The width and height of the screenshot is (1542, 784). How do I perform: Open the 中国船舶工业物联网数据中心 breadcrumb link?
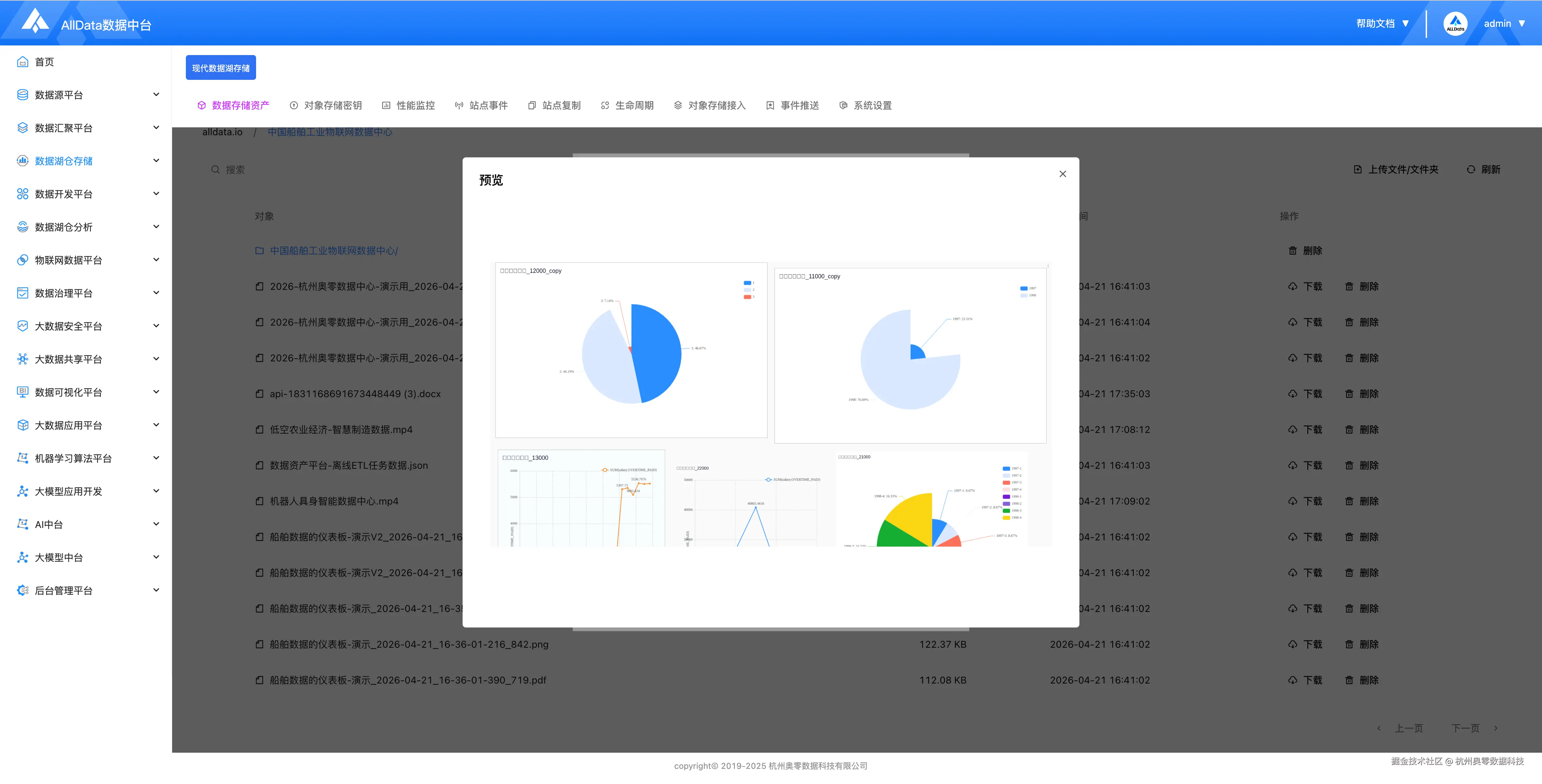click(330, 132)
